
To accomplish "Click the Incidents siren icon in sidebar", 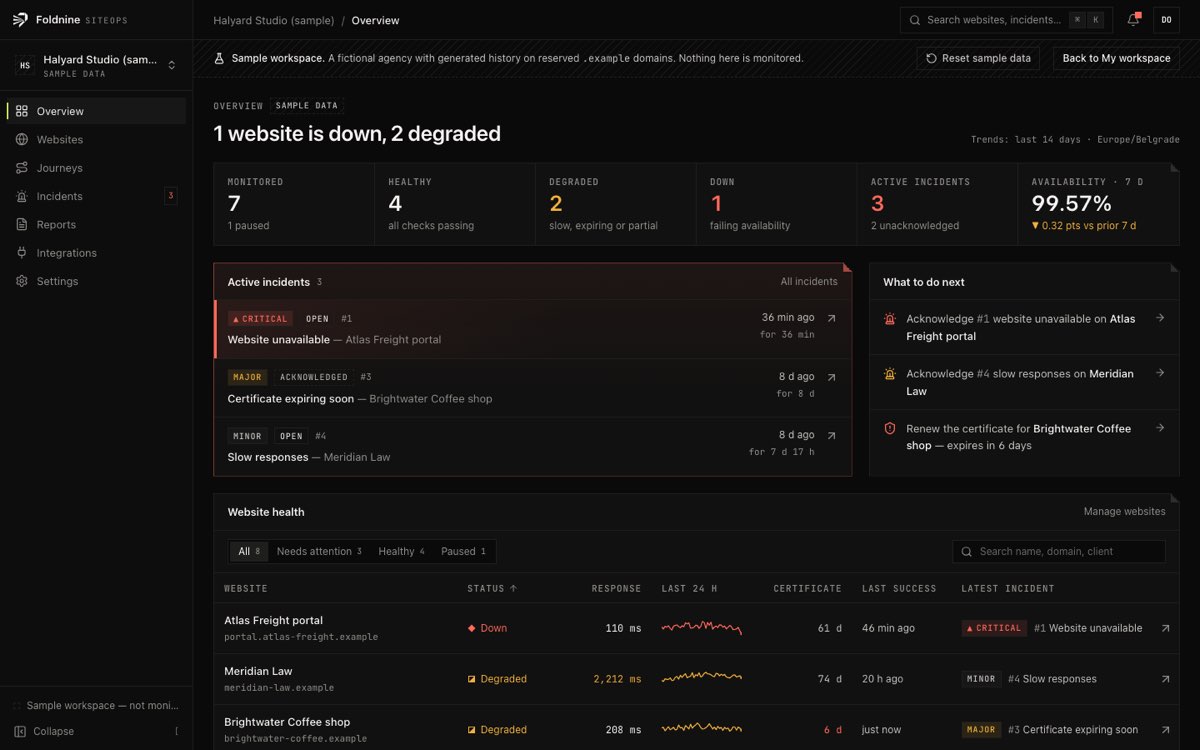I will pos(22,196).
